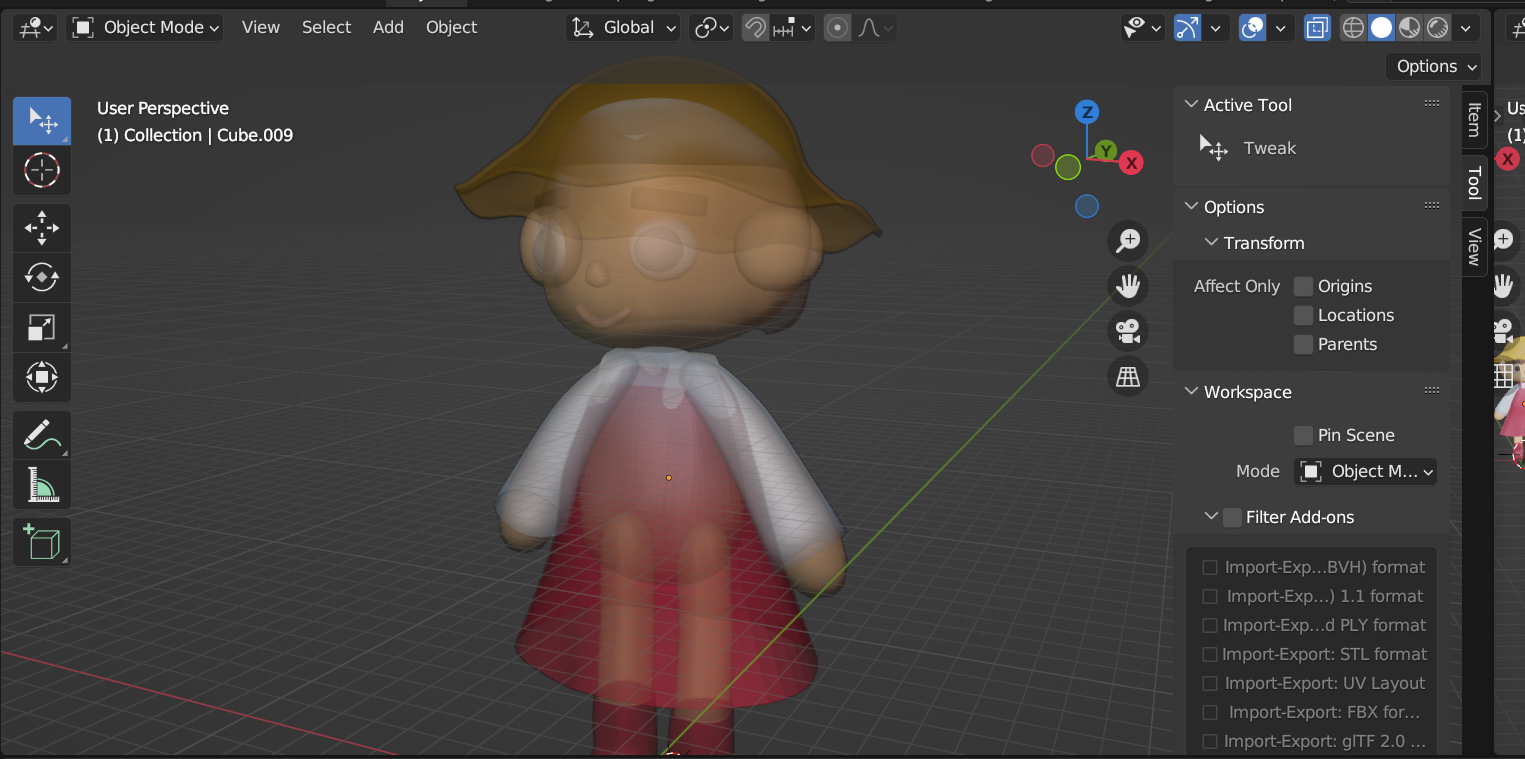Open the Select menu

point(326,28)
